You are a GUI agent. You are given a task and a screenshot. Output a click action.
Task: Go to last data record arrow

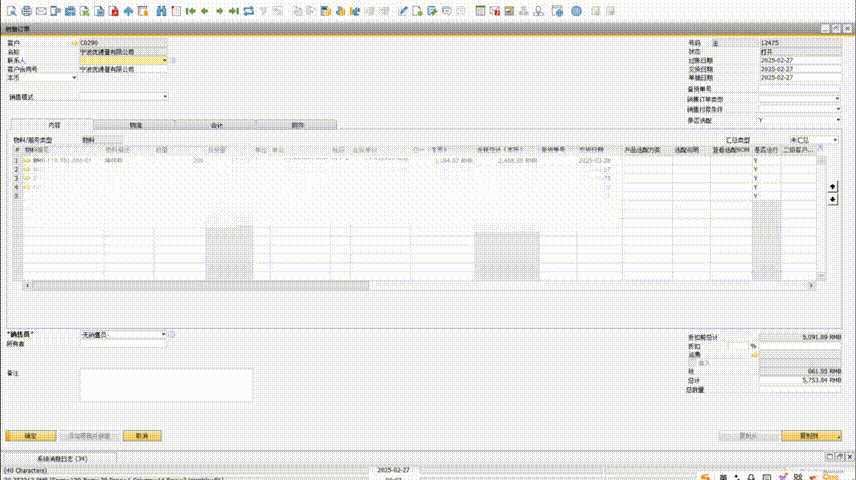233,11
